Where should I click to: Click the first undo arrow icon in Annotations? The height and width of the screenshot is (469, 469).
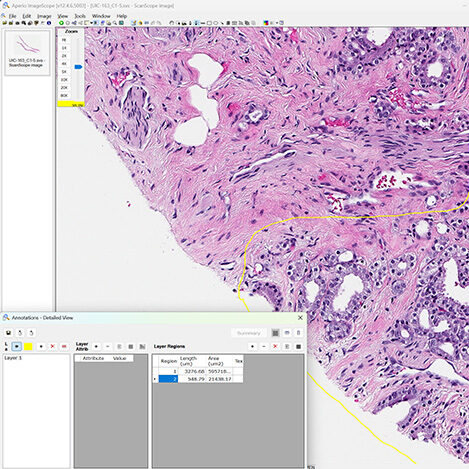point(20,333)
